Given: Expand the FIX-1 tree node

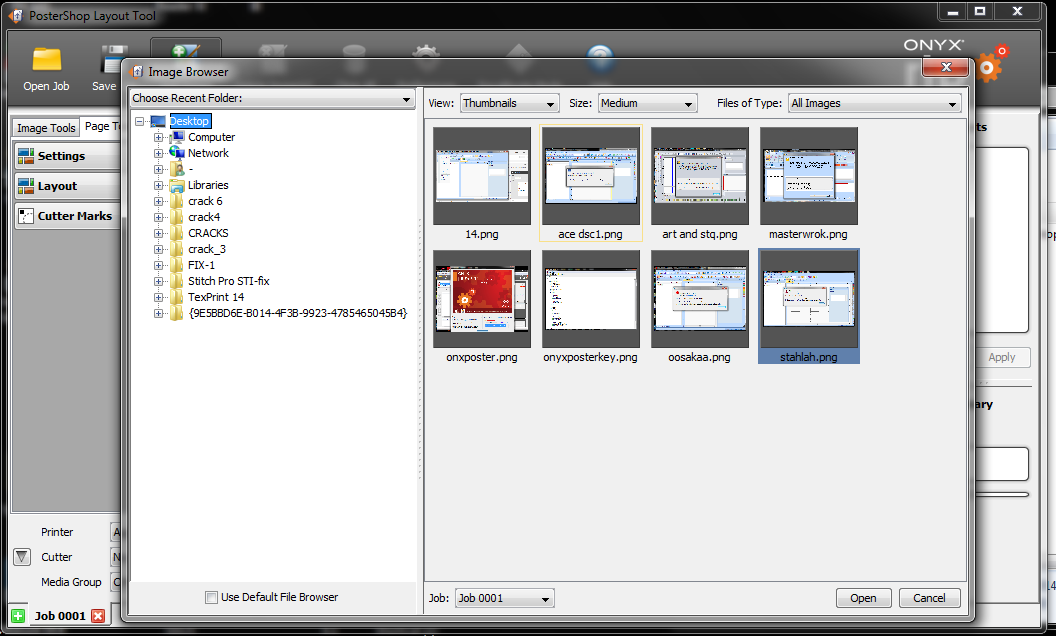Looking at the screenshot, I should (x=158, y=265).
